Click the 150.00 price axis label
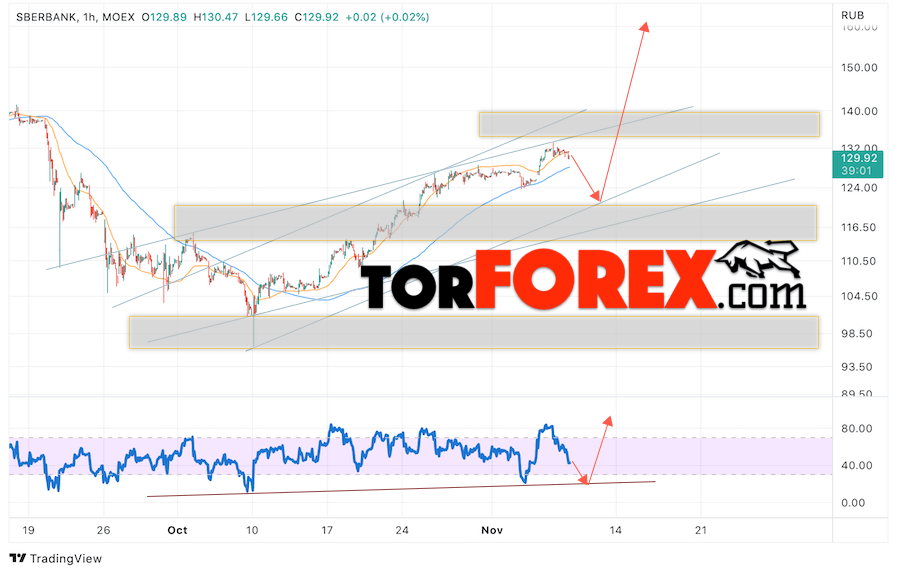Viewport: 897px width, 574px height. [x=859, y=68]
